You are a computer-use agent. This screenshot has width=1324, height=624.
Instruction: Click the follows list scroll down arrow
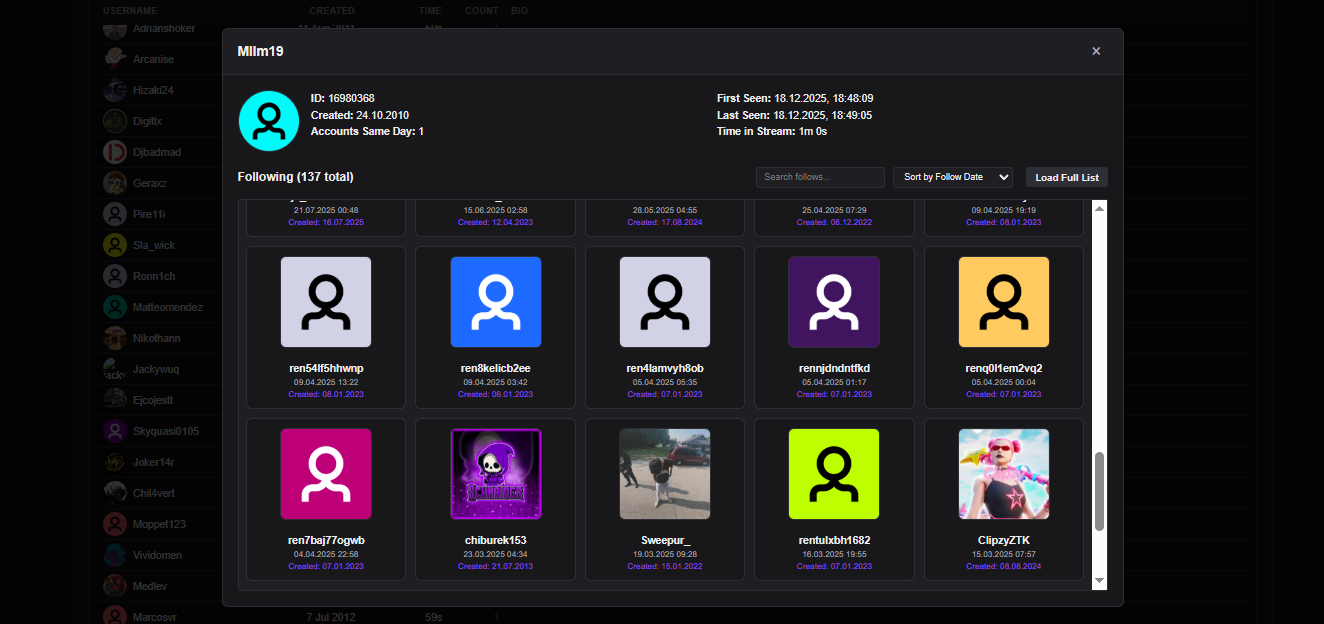pos(1099,580)
